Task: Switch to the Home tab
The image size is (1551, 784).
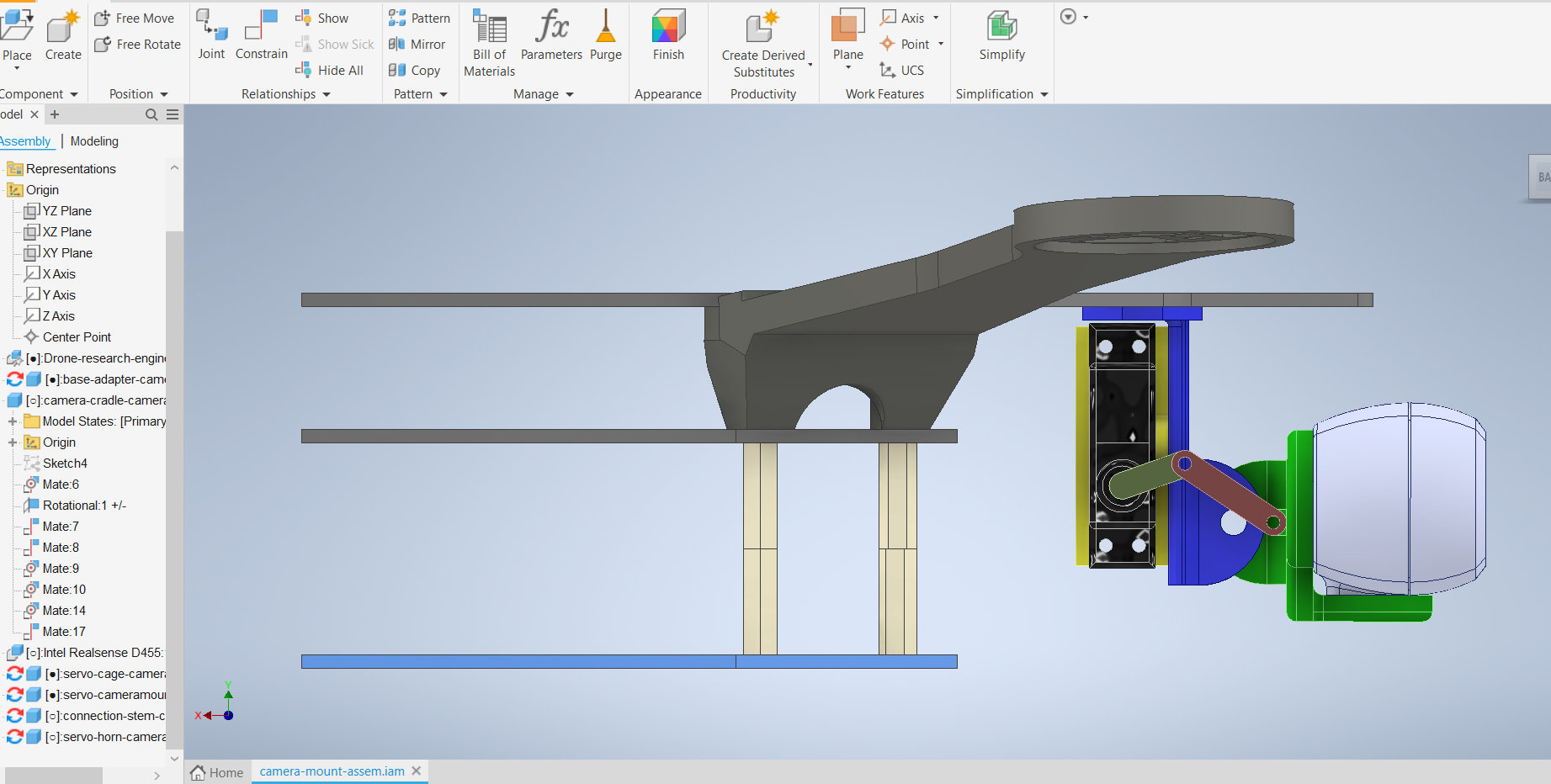Action: point(217,772)
